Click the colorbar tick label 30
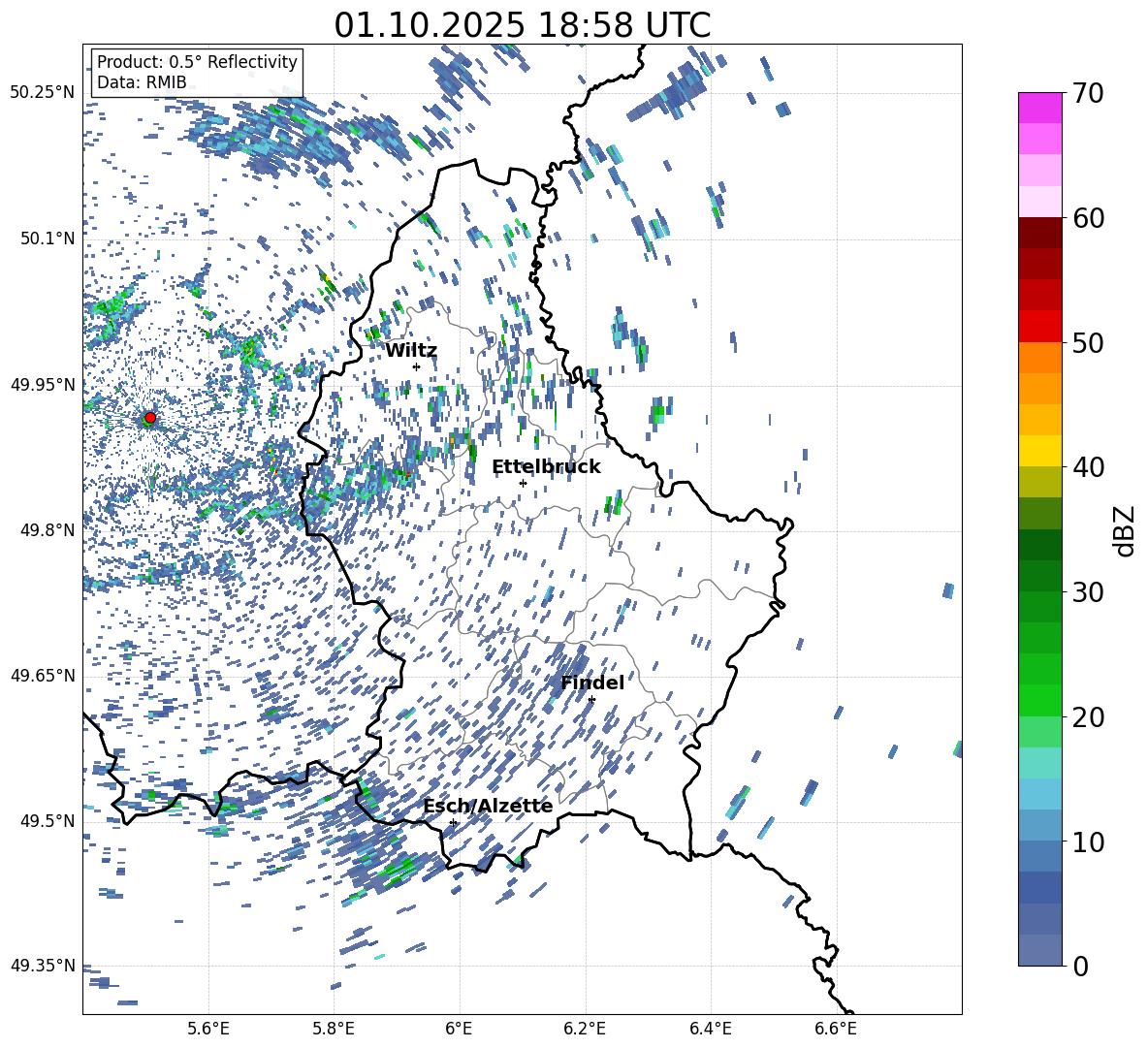 point(1088,592)
